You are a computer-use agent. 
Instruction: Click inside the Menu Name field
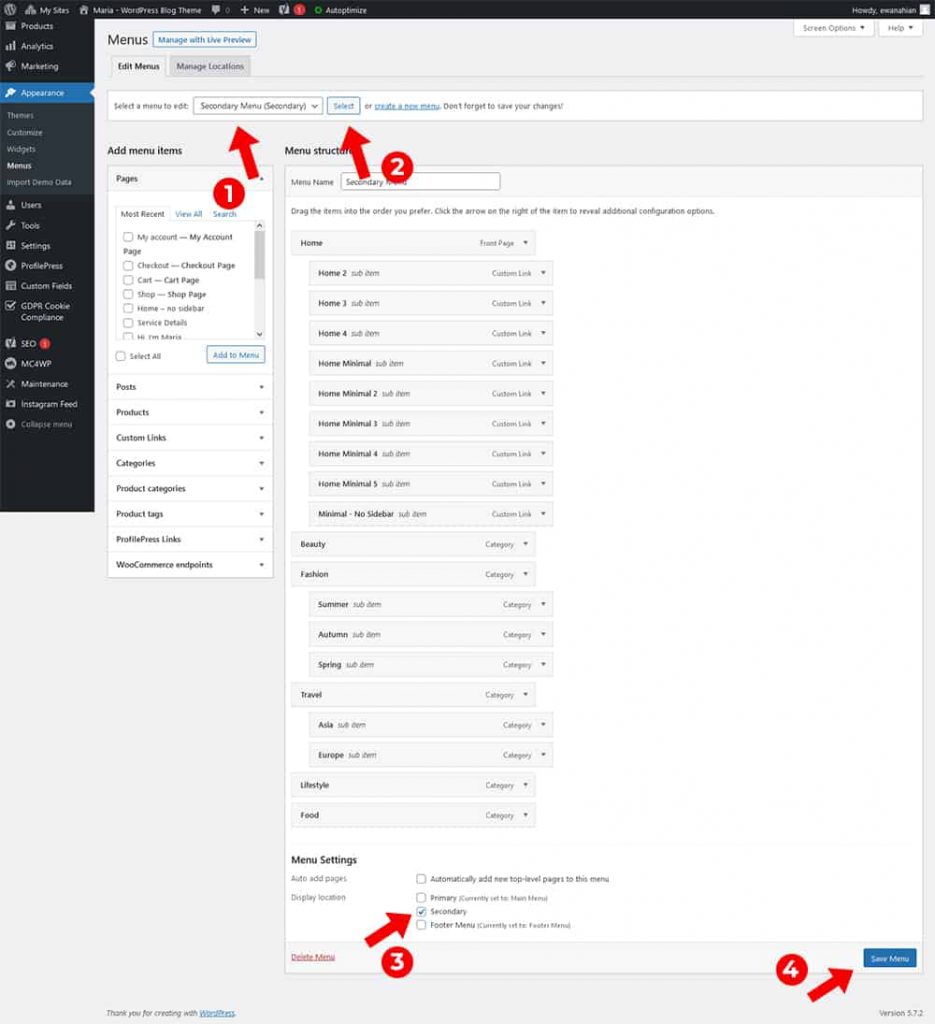click(x=420, y=181)
